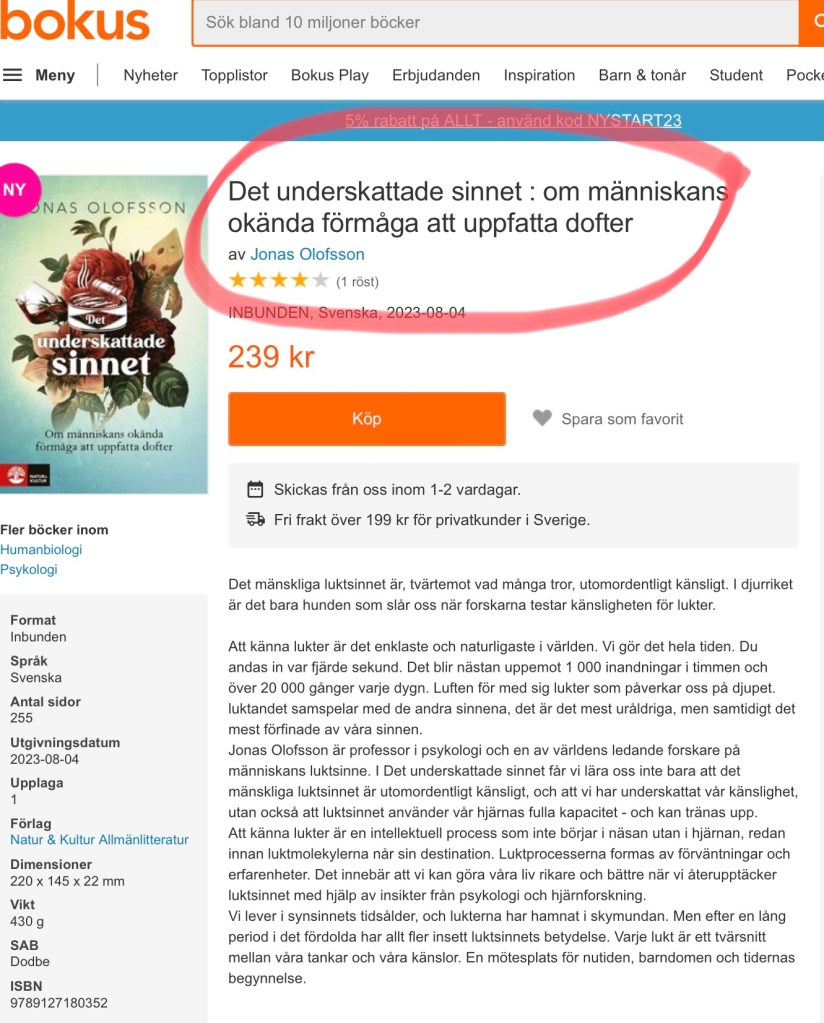Open the Nyheter menu item

[x=151, y=75]
